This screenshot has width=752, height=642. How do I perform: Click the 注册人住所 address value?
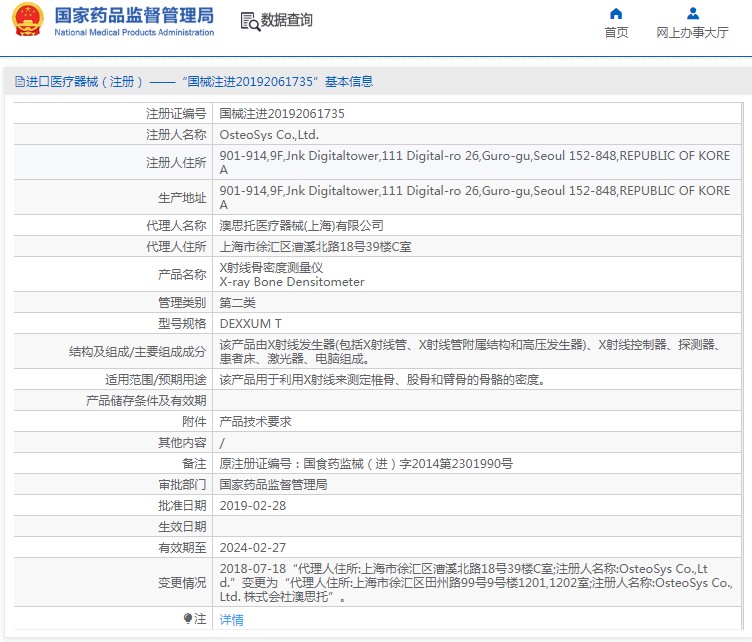475,163
